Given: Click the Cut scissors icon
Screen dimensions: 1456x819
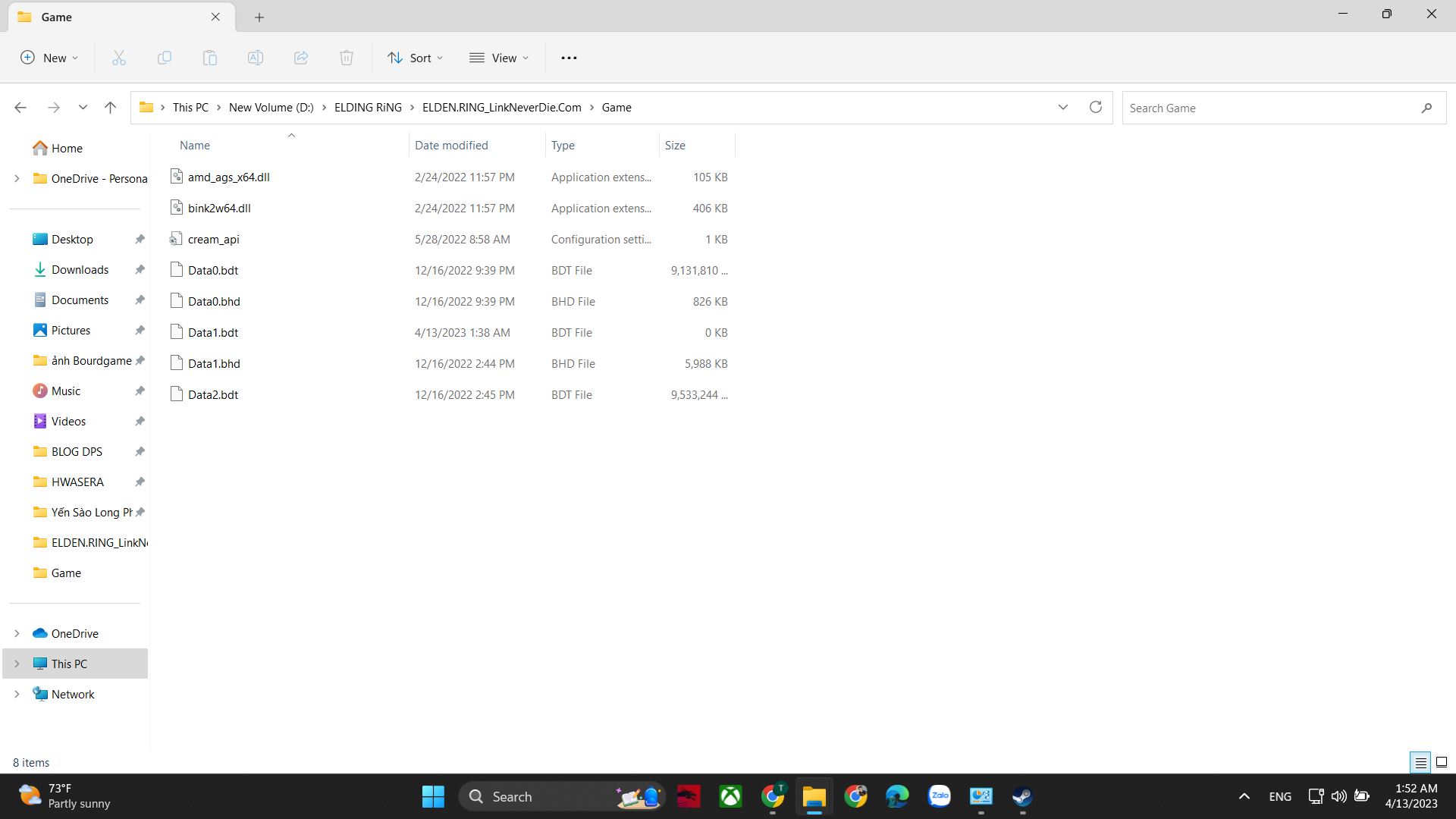Looking at the screenshot, I should tap(119, 58).
